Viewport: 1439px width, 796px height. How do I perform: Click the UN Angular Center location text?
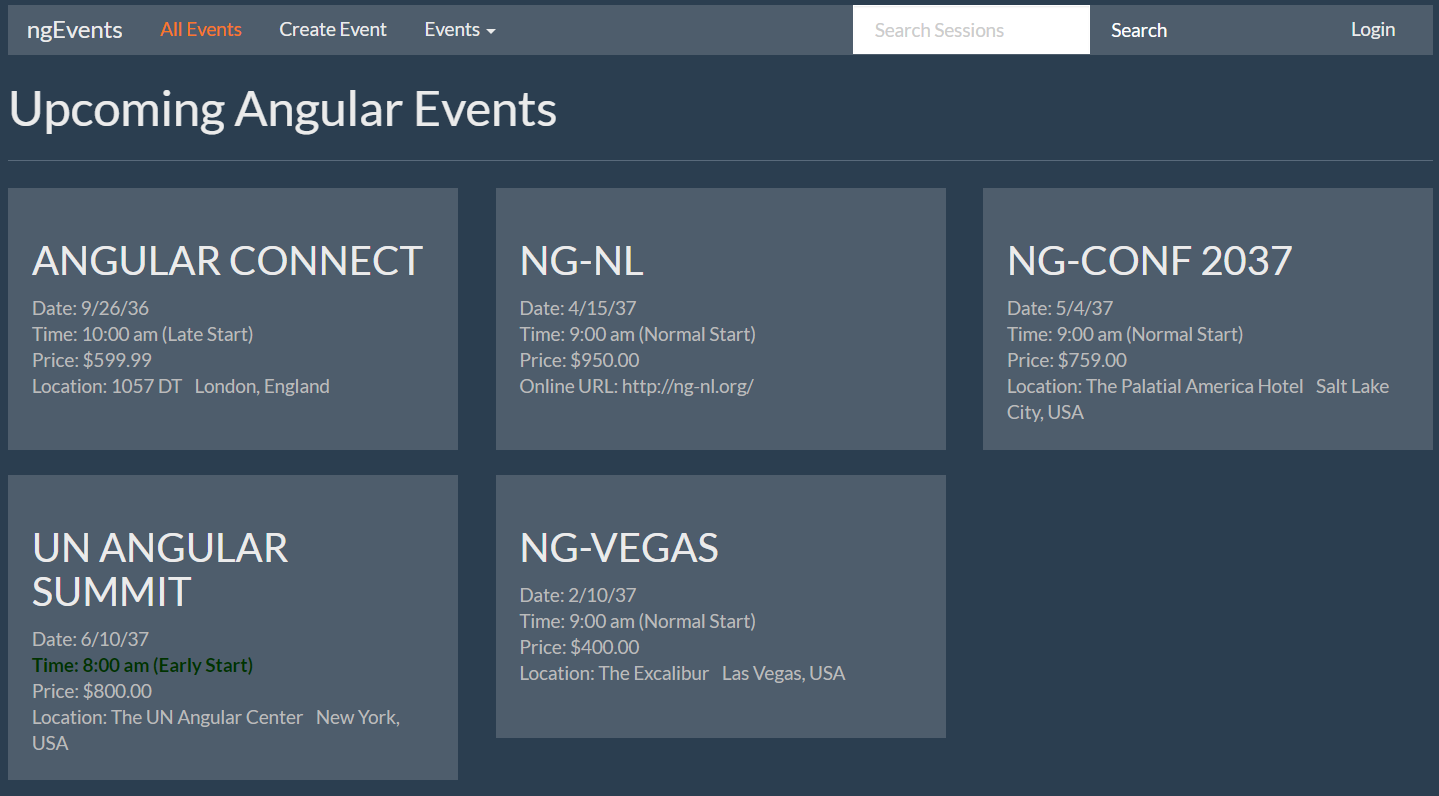coord(216,730)
